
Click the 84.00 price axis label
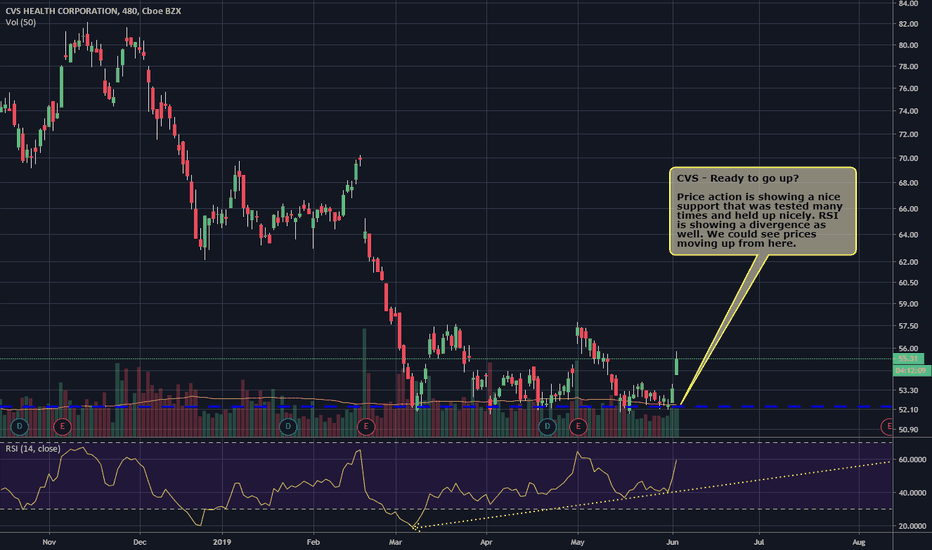tap(908, 4)
